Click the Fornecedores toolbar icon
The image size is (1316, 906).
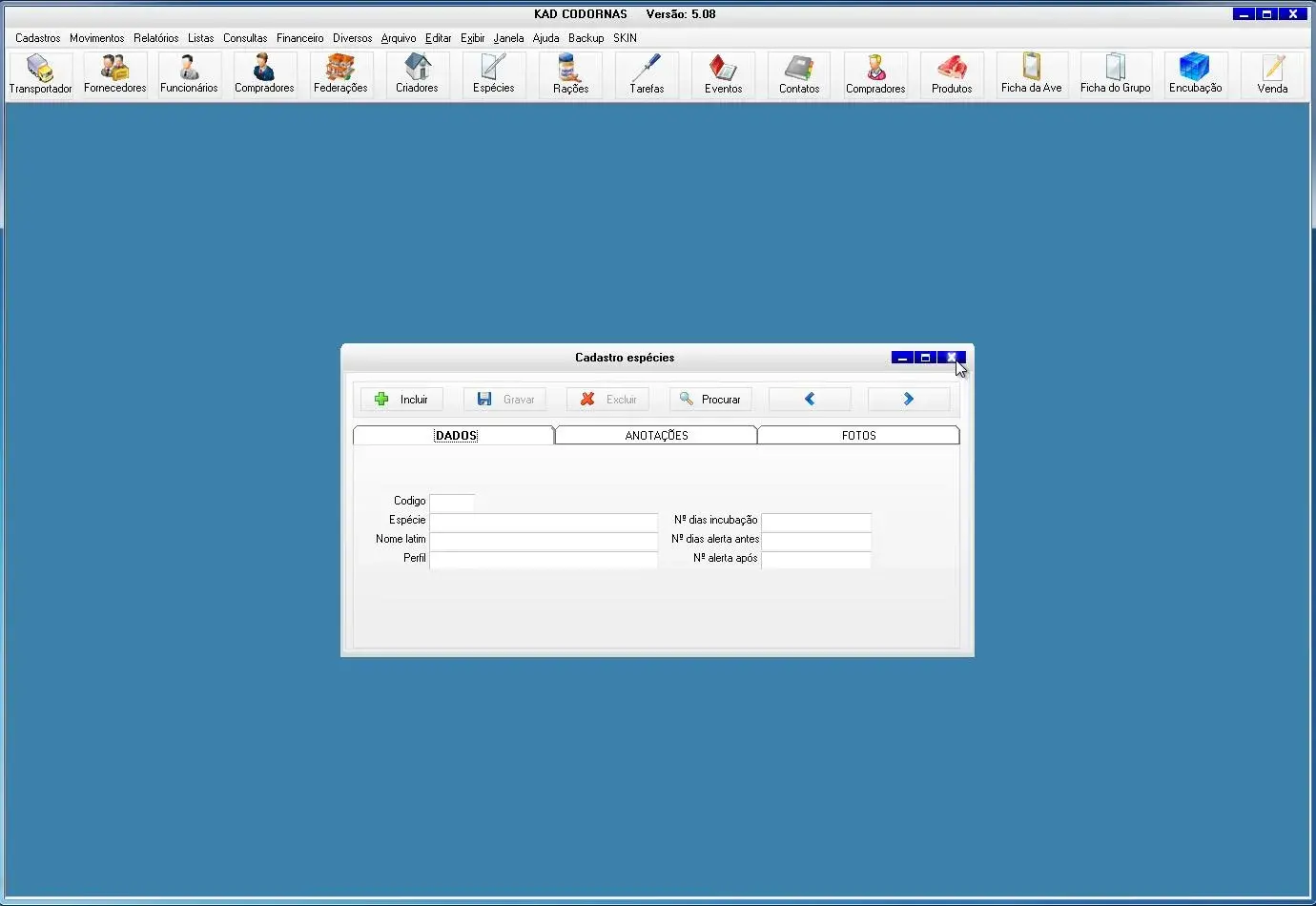(114, 74)
